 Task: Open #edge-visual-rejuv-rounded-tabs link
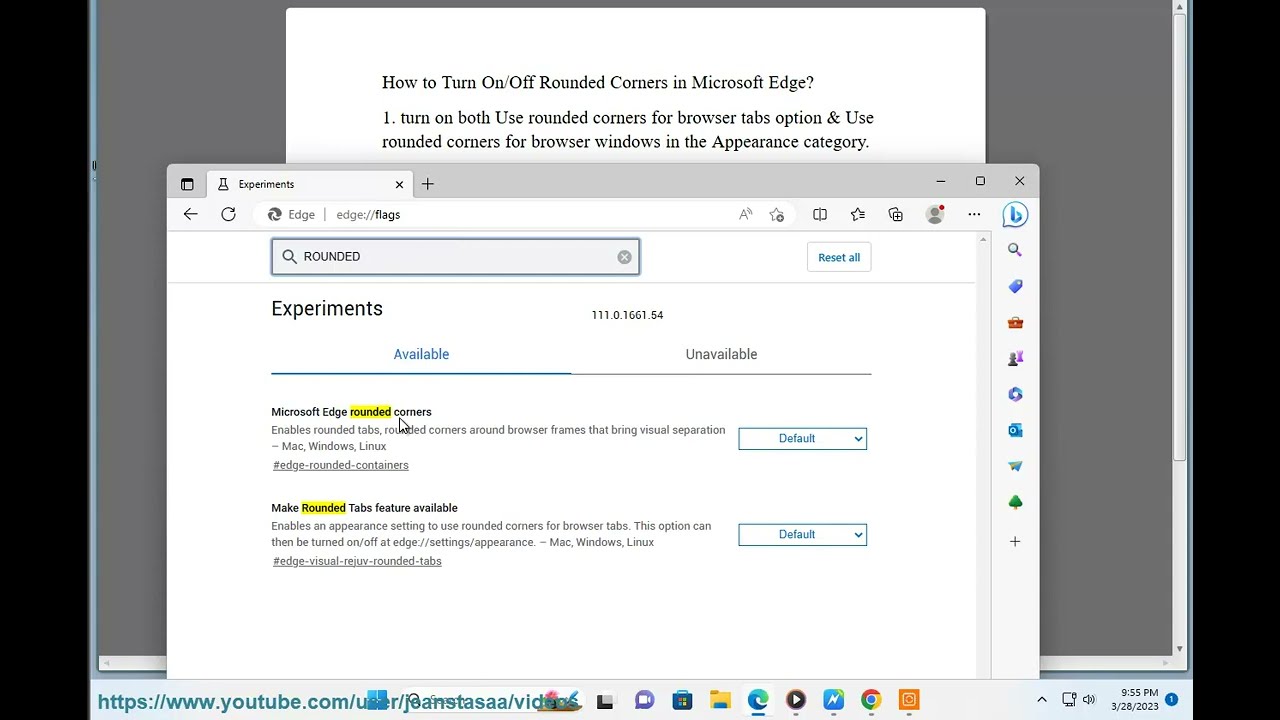(x=357, y=561)
